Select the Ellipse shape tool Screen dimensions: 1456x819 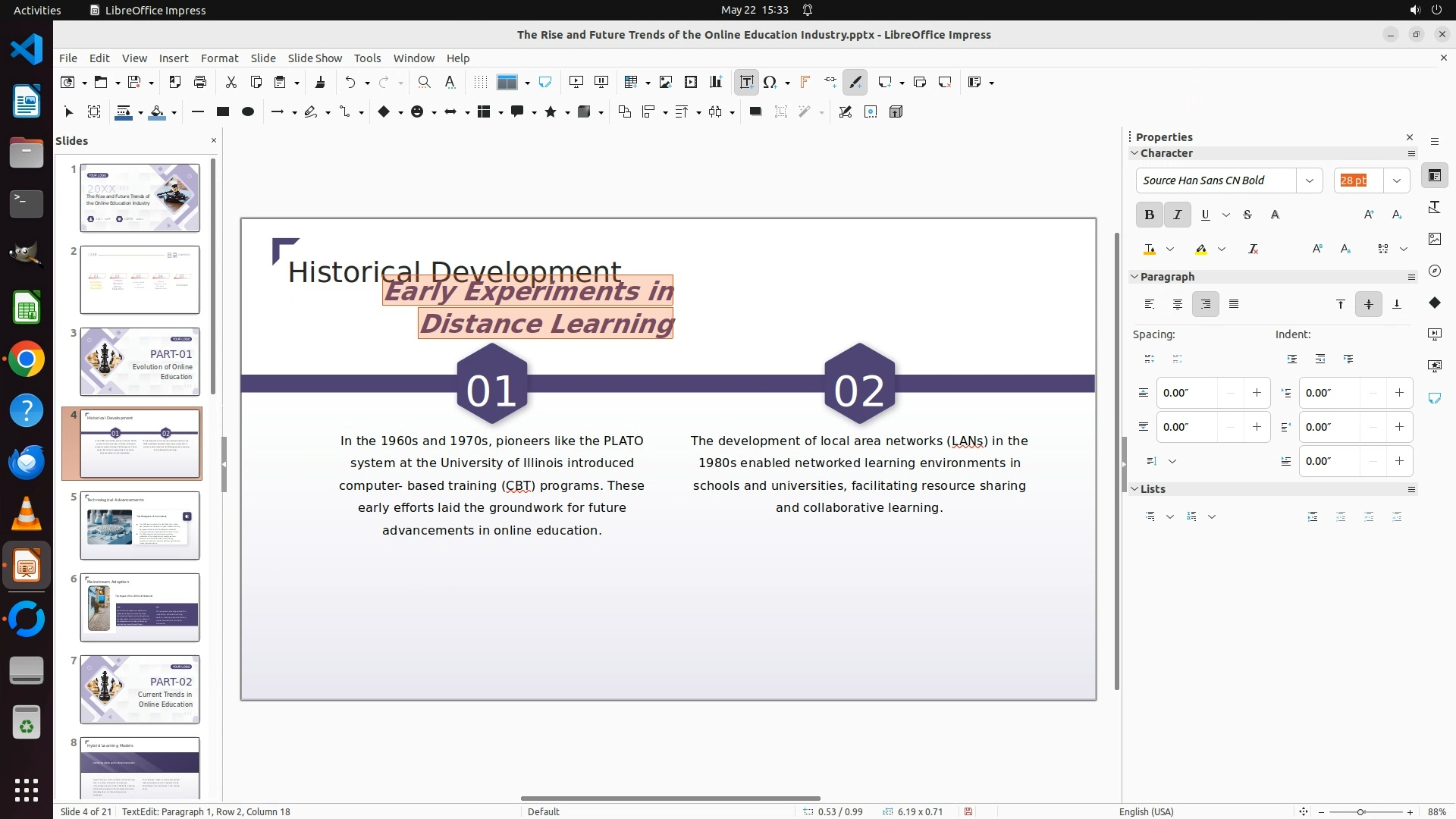pyautogui.click(x=247, y=111)
